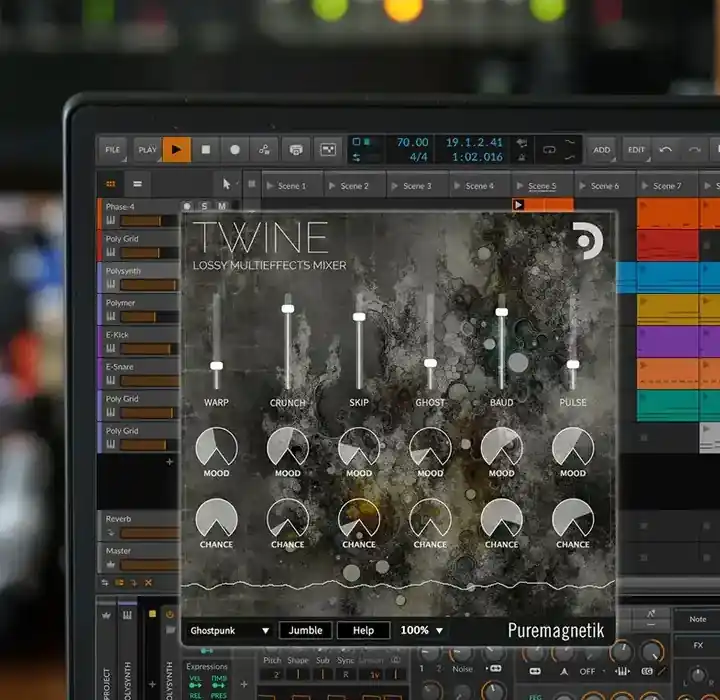Click the 4/4 time signature
This screenshot has width=720, height=700.
418,157
